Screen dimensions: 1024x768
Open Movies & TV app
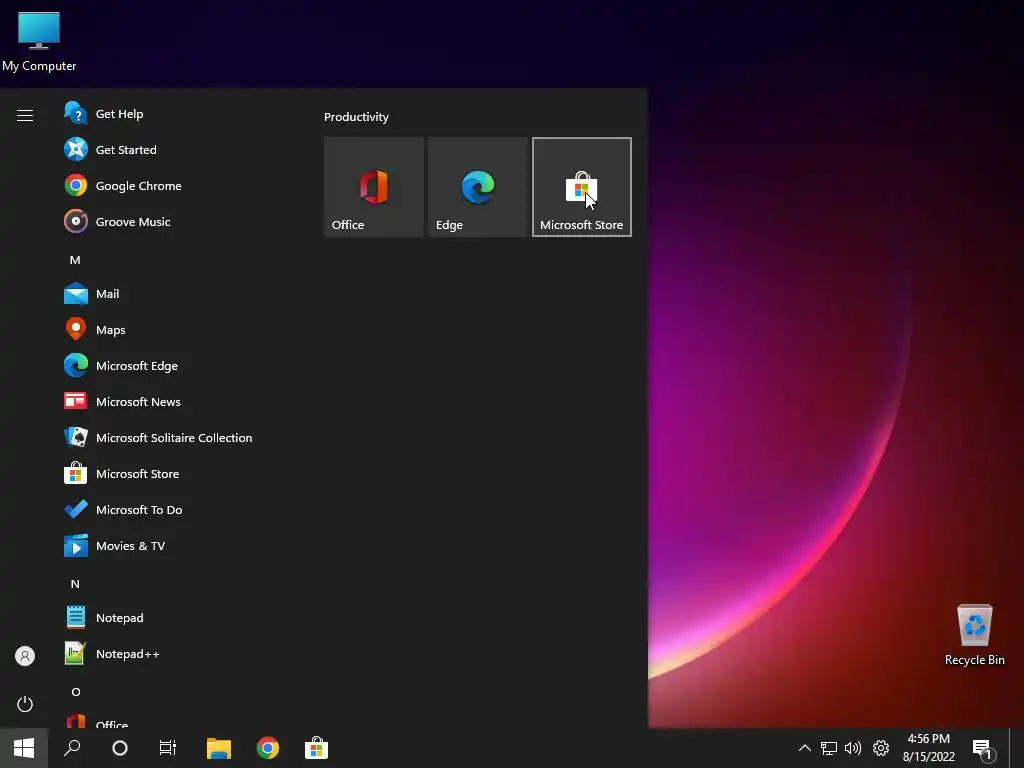click(x=176, y=545)
